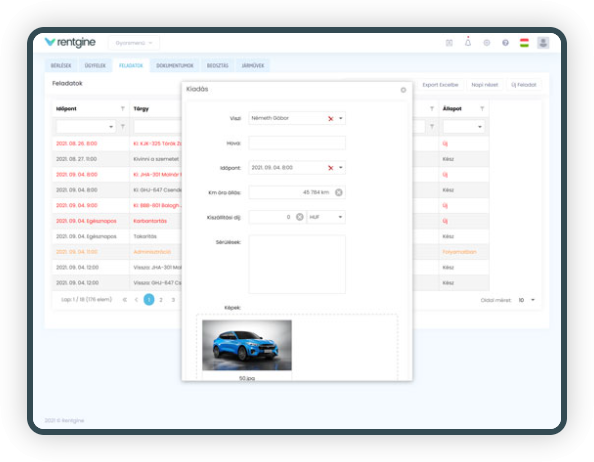Clear the Kiszállítási díj amount
This screenshot has height=462, width=594.
coord(300,217)
